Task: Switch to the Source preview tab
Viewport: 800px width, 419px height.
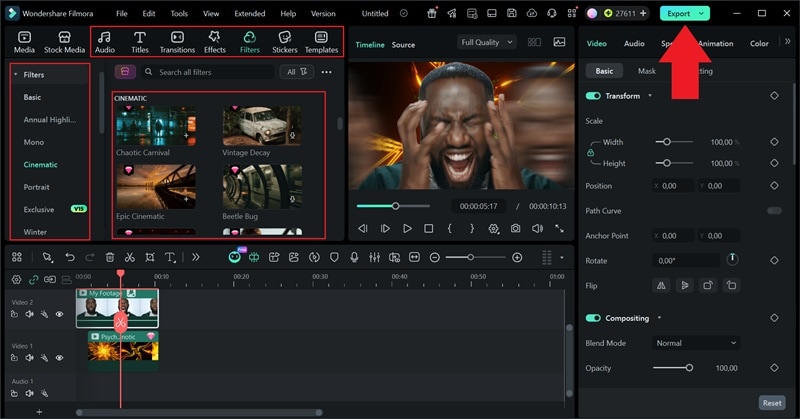Action: [x=403, y=45]
